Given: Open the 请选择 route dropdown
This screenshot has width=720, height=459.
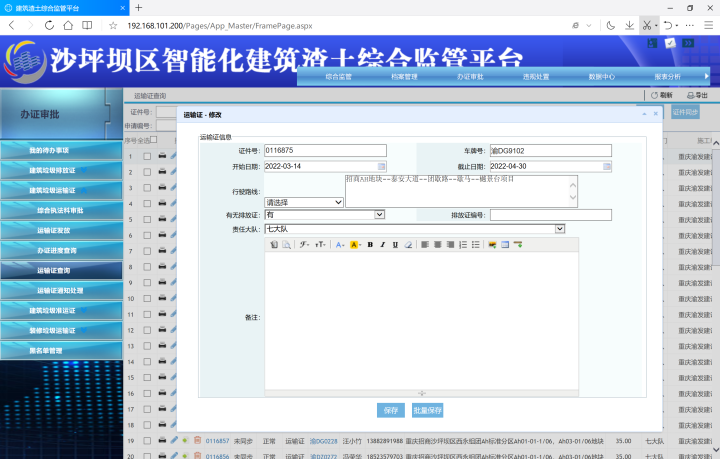Looking at the screenshot, I should [338, 202].
